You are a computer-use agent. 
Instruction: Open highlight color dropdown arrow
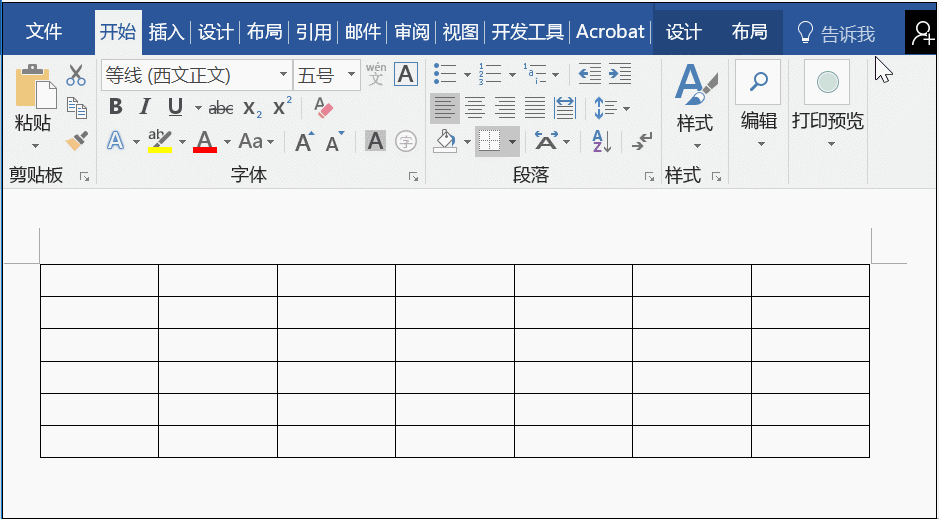[x=182, y=142]
